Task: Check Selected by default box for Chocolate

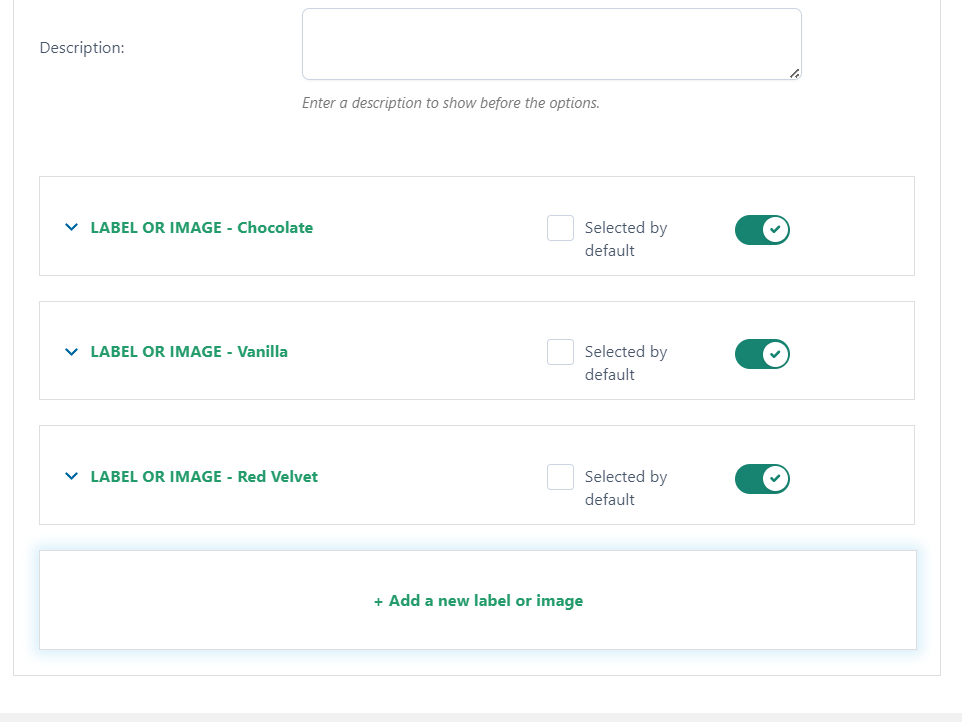Action: coord(560,228)
